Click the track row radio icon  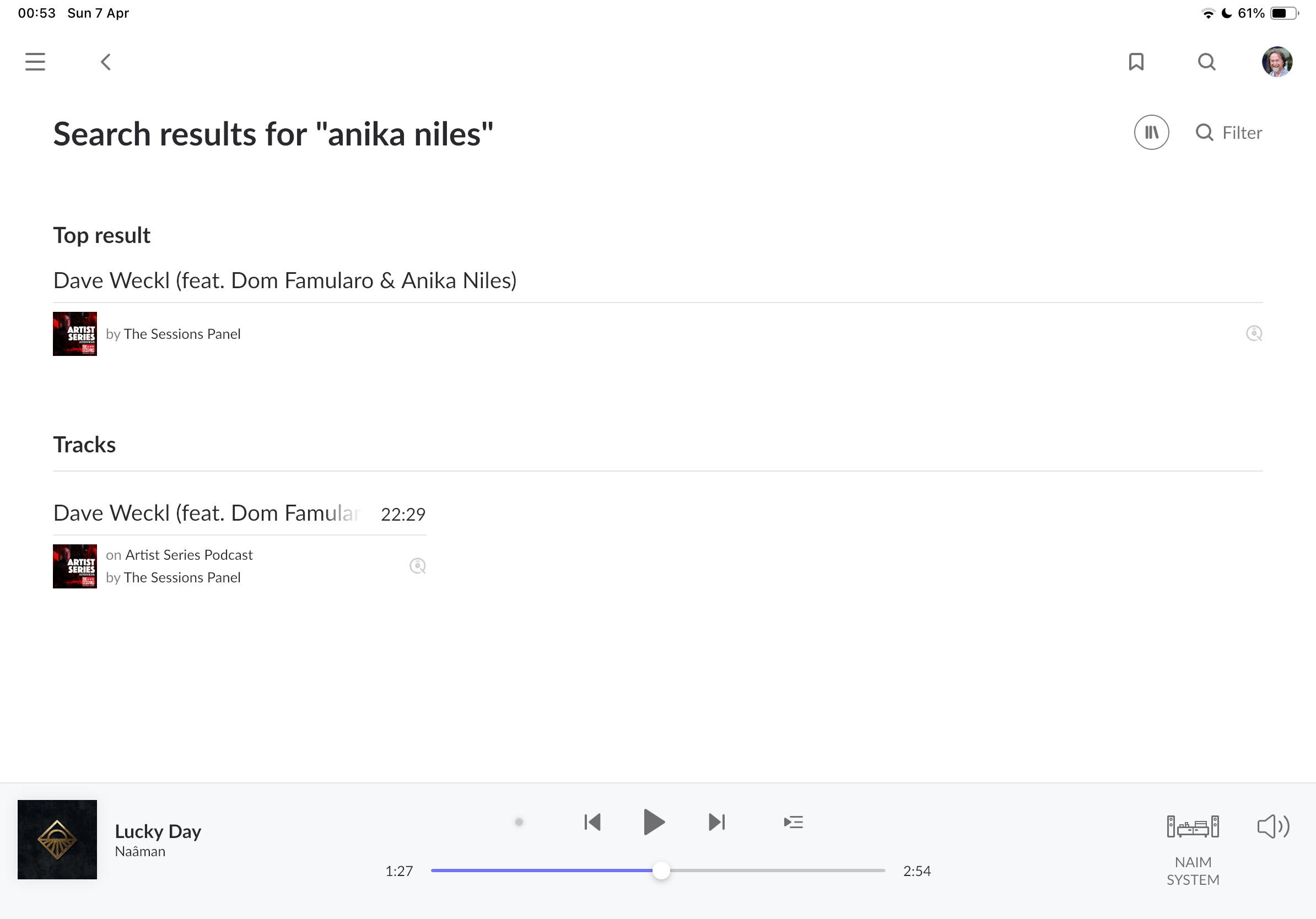click(417, 566)
